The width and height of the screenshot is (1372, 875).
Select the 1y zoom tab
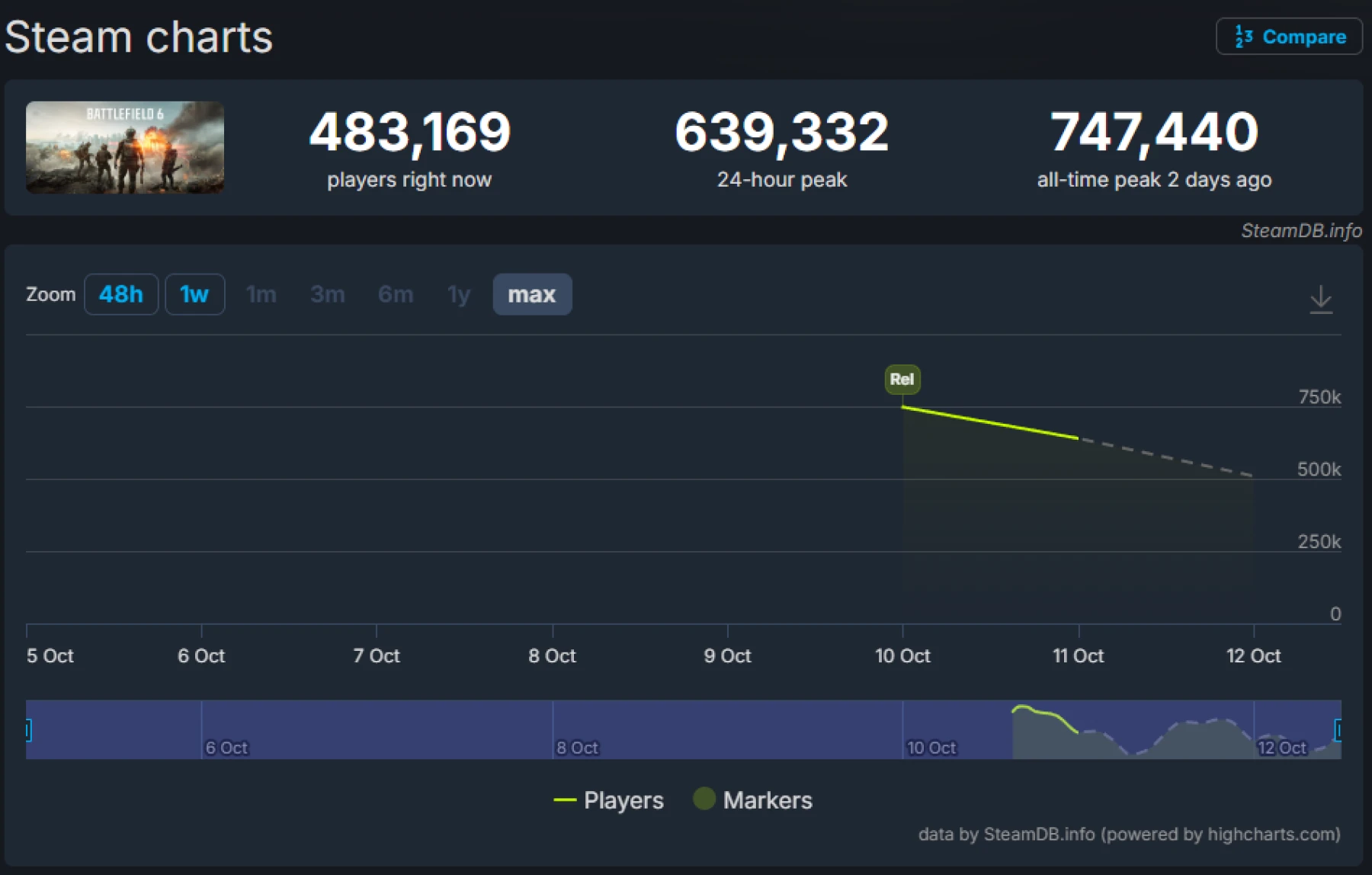[458, 294]
